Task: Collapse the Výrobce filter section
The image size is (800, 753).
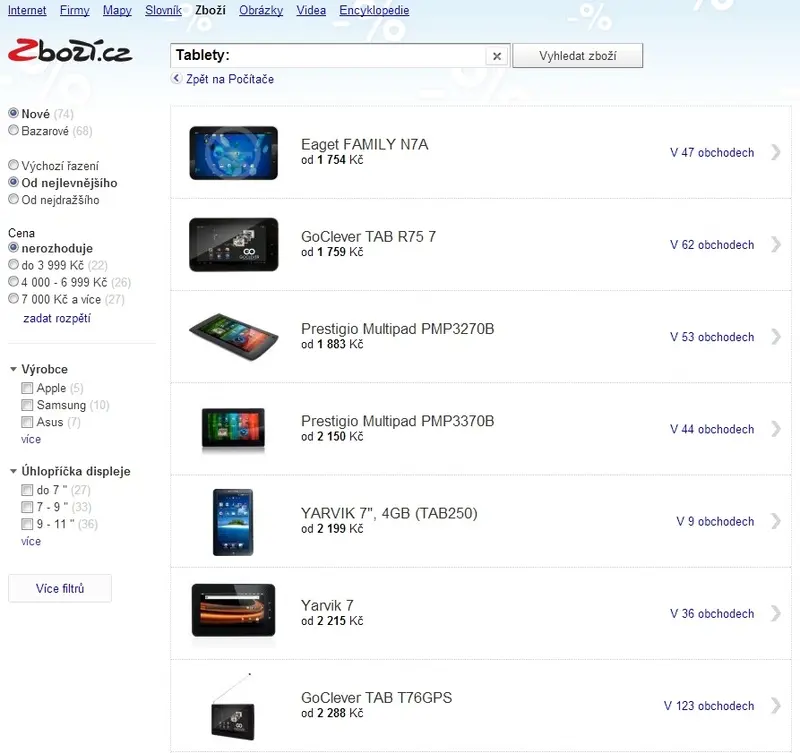Action: coord(13,369)
